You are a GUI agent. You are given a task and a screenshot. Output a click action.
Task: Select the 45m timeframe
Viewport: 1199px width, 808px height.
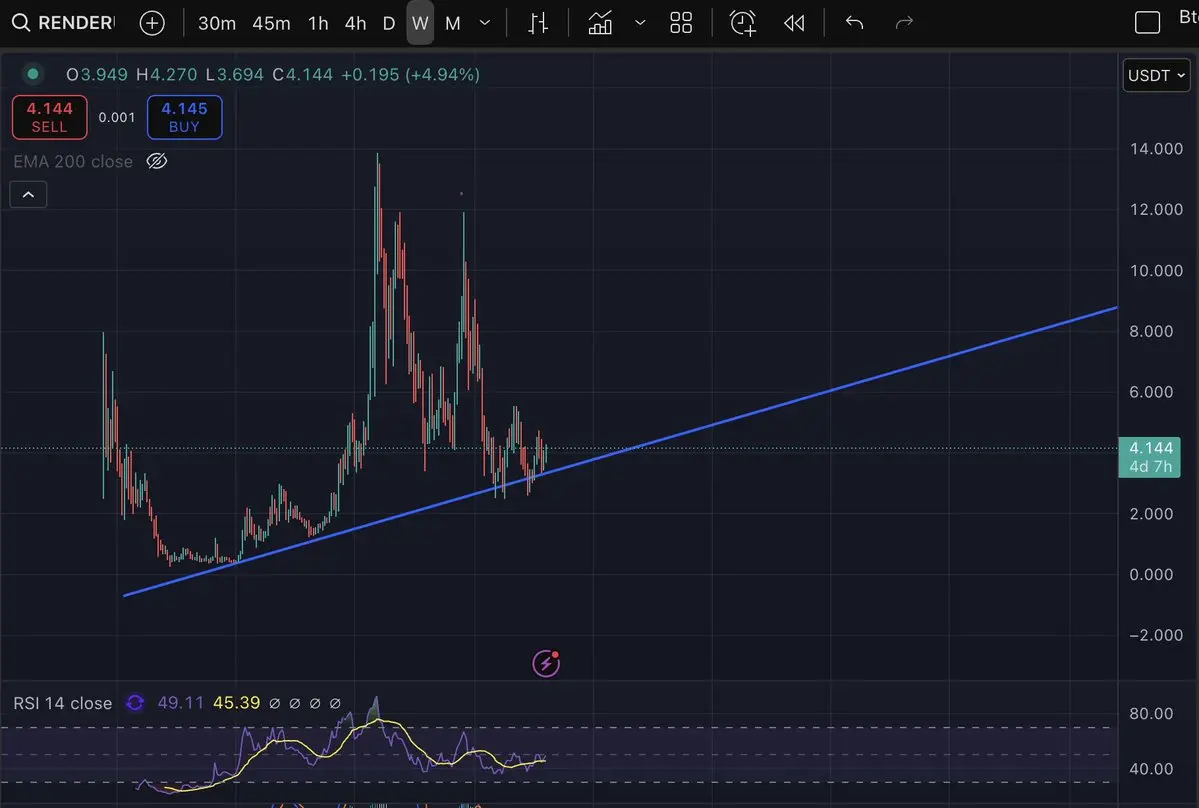[x=271, y=24]
